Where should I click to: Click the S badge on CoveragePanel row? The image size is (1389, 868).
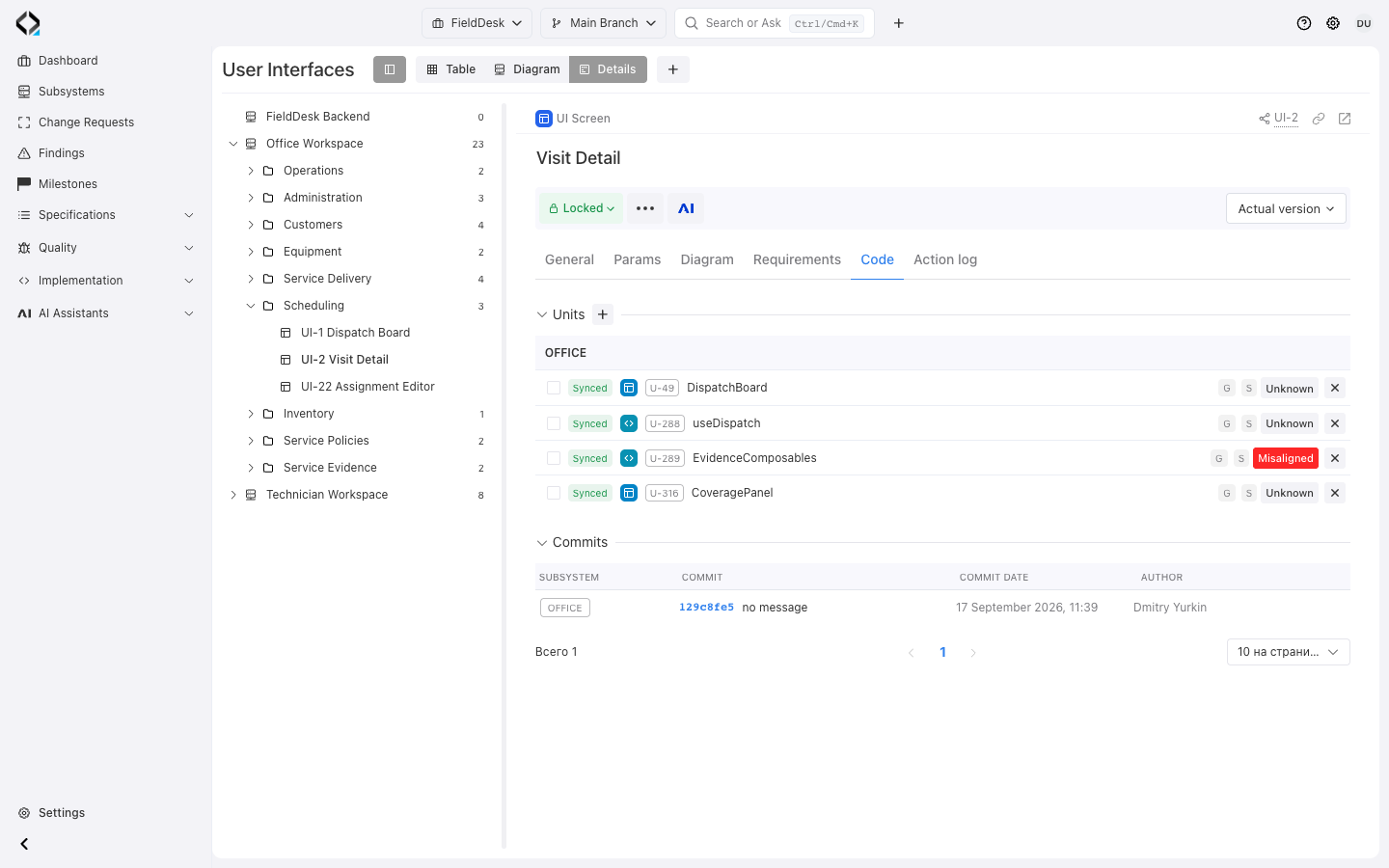pos(1249,493)
